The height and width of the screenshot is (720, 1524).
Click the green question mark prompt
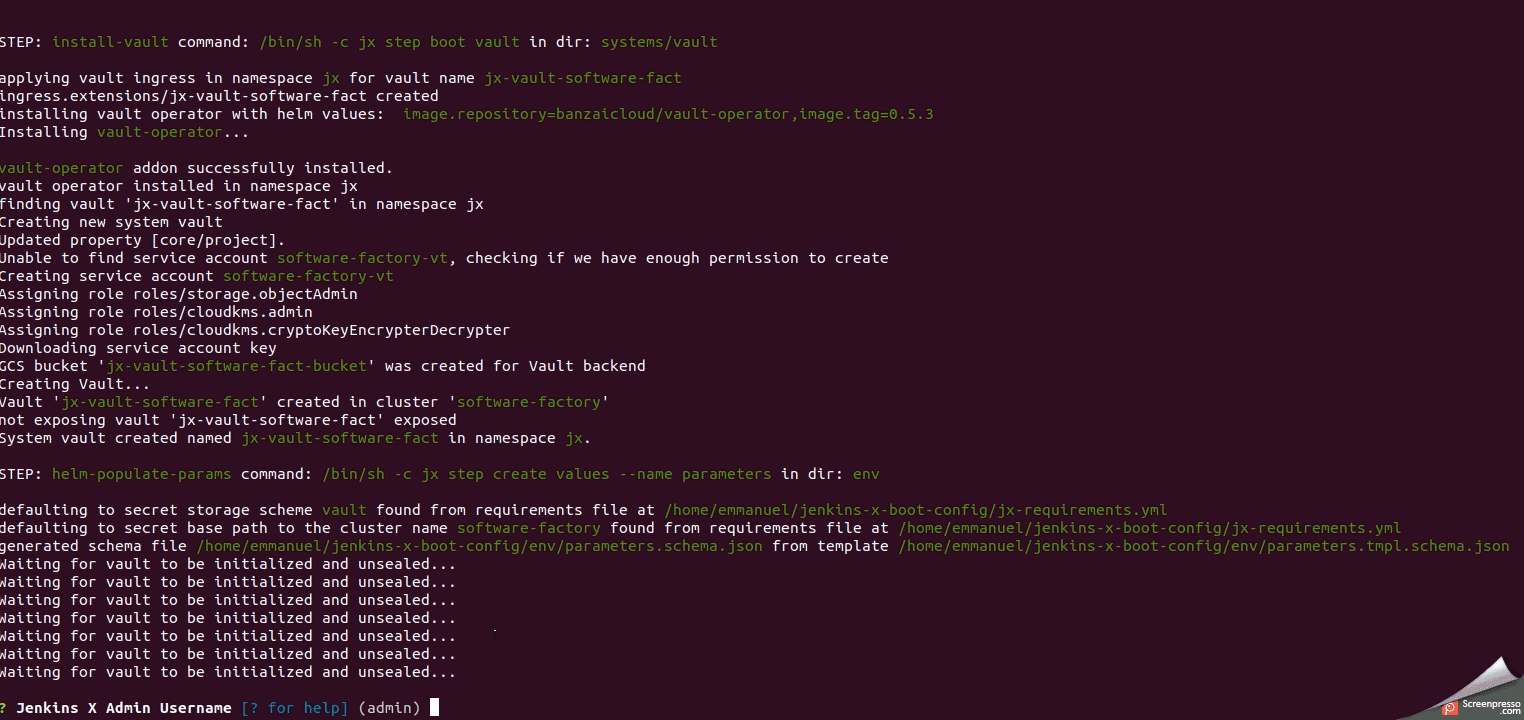(4, 708)
